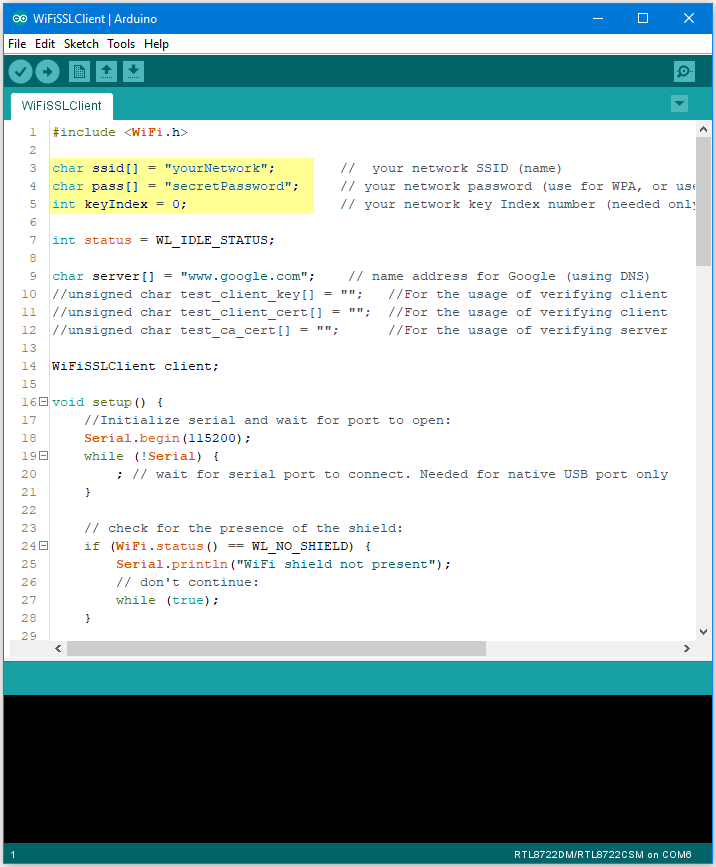The height and width of the screenshot is (867, 716).
Task: Click the line number indicator in status bar
Action: [13, 854]
